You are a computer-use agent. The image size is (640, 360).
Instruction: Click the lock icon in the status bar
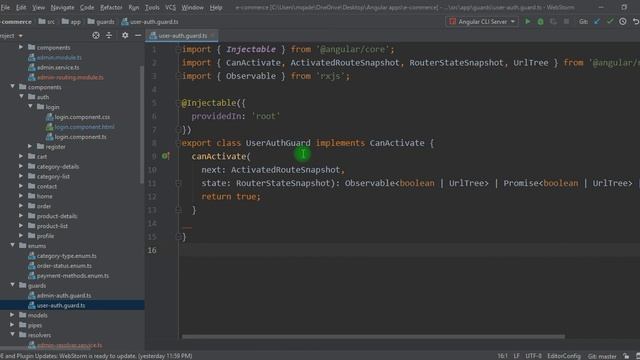(626, 356)
